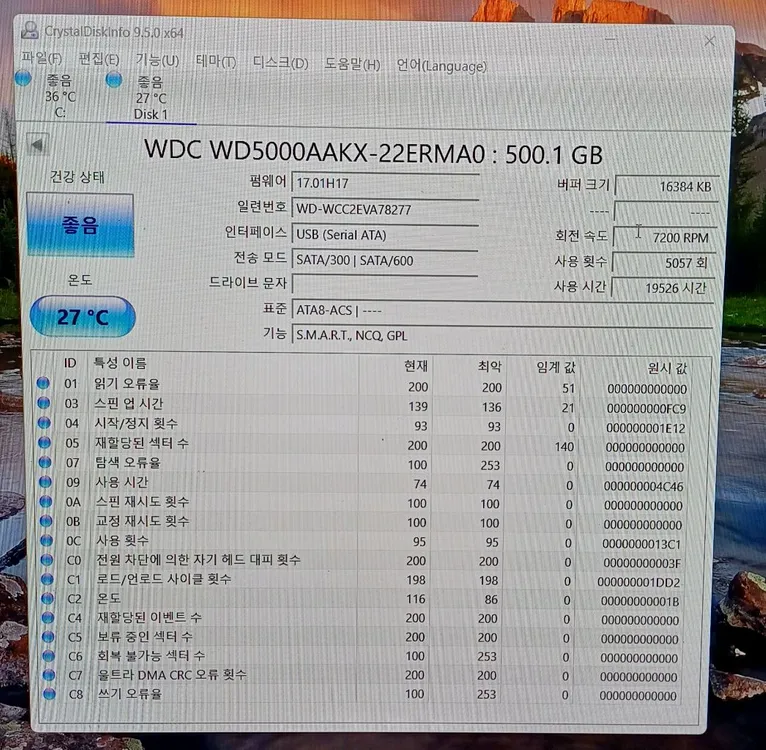Viewport: 766px width, 750px height.
Task: Click the status orb for attribute 0A
Action: (46, 501)
